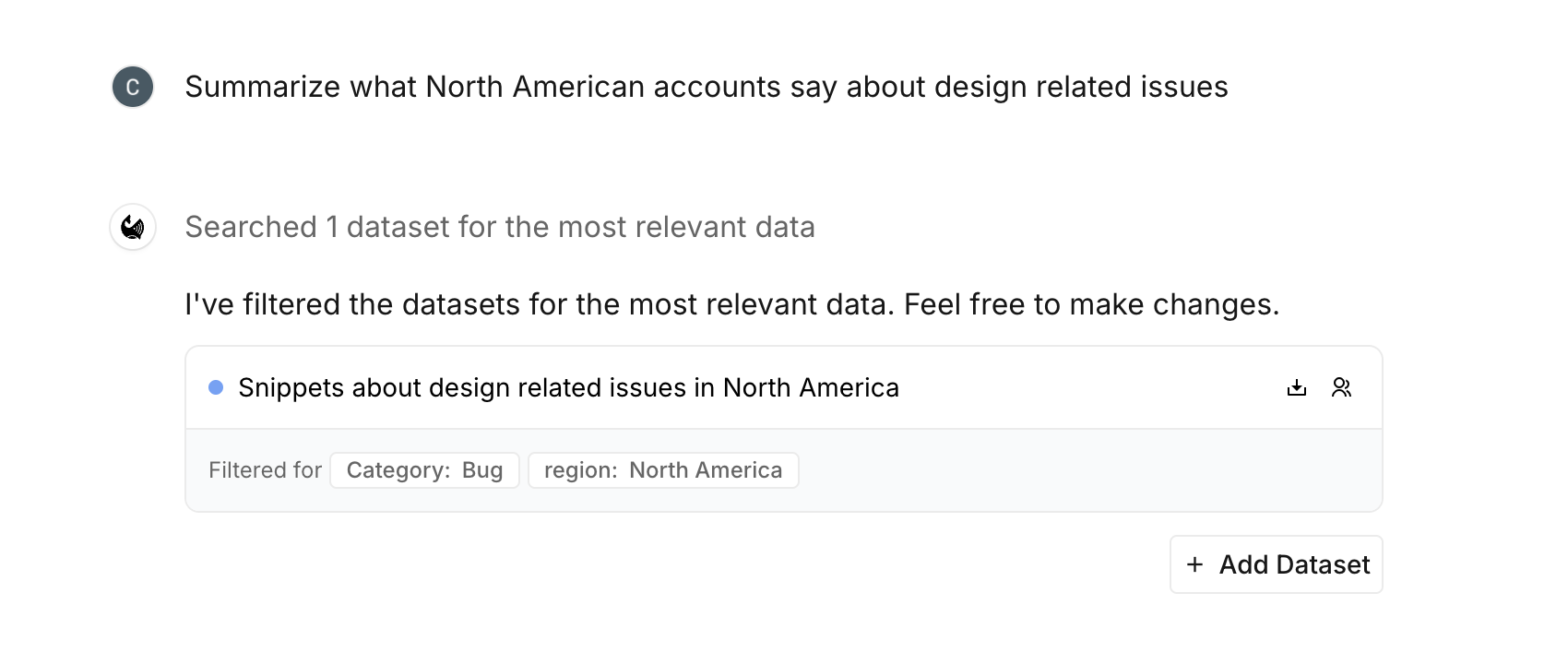
Task: Download the design issues snippets dataset
Action: pyautogui.click(x=1297, y=388)
